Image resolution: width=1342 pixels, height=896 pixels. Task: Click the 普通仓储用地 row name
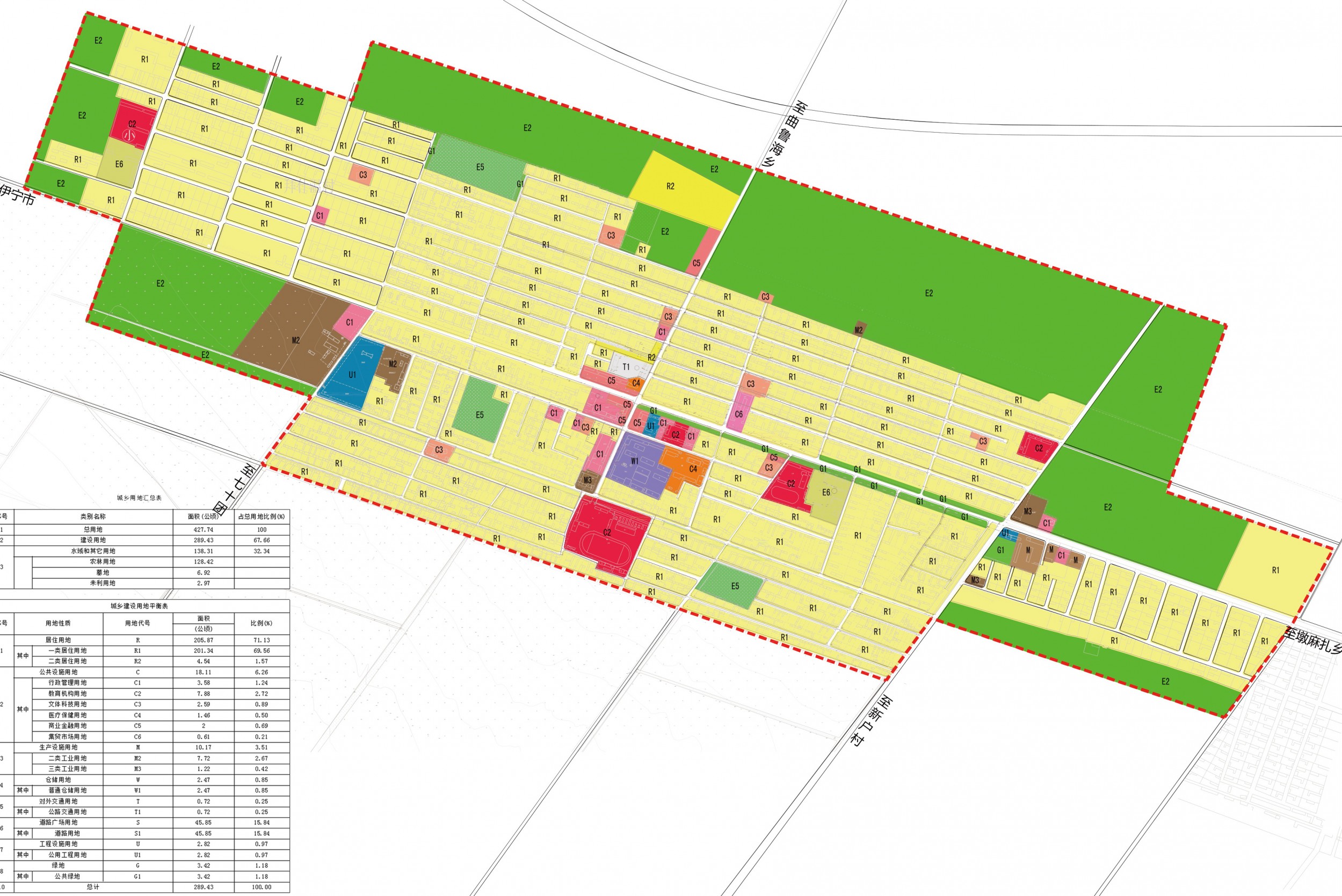pos(68,790)
